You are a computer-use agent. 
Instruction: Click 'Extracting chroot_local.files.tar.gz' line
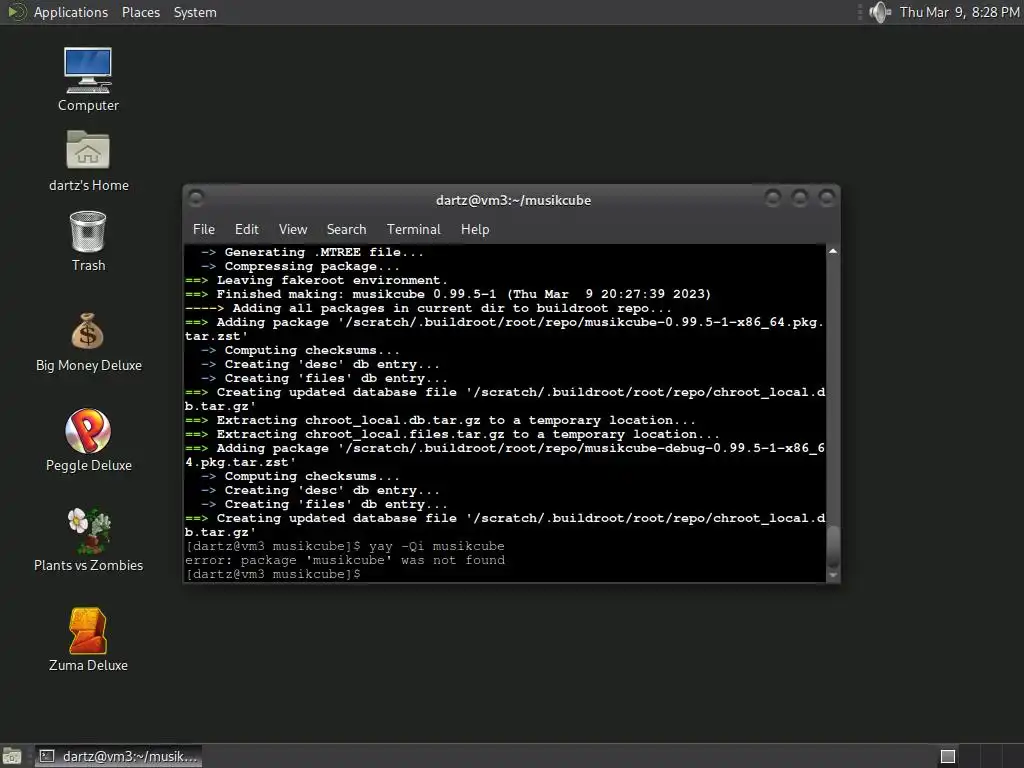452,434
